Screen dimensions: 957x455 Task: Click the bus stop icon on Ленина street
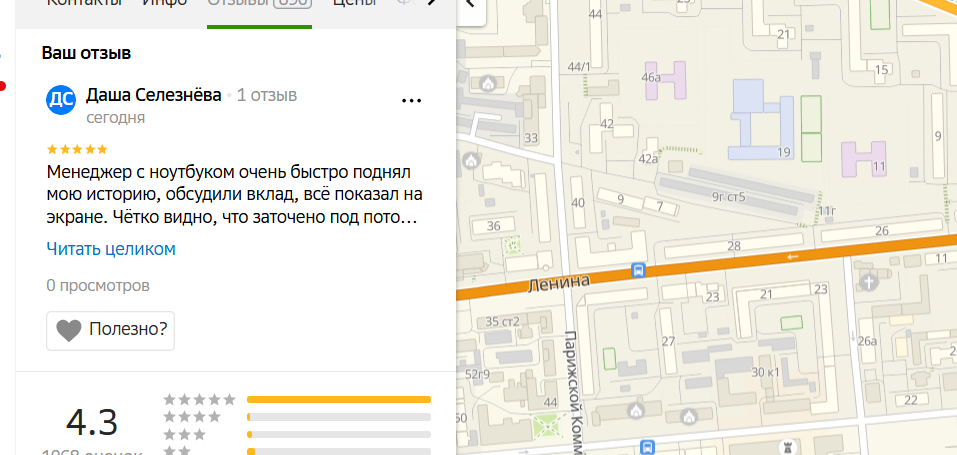638,270
